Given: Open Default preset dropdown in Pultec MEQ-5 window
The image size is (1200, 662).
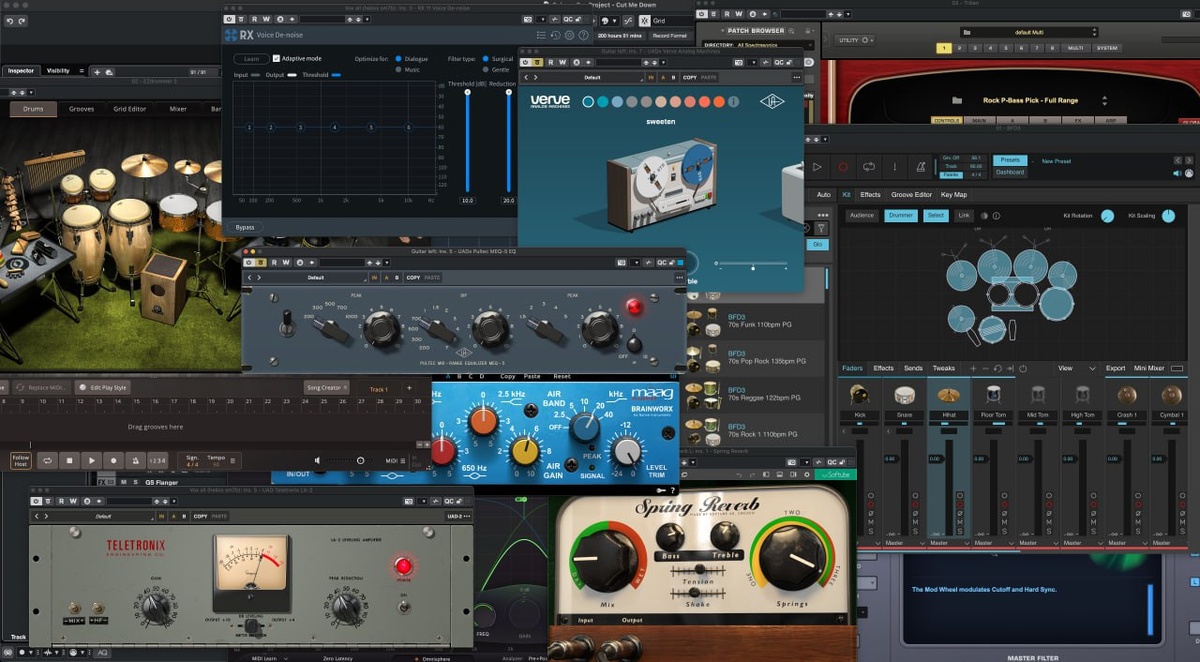Looking at the screenshot, I should pos(316,277).
